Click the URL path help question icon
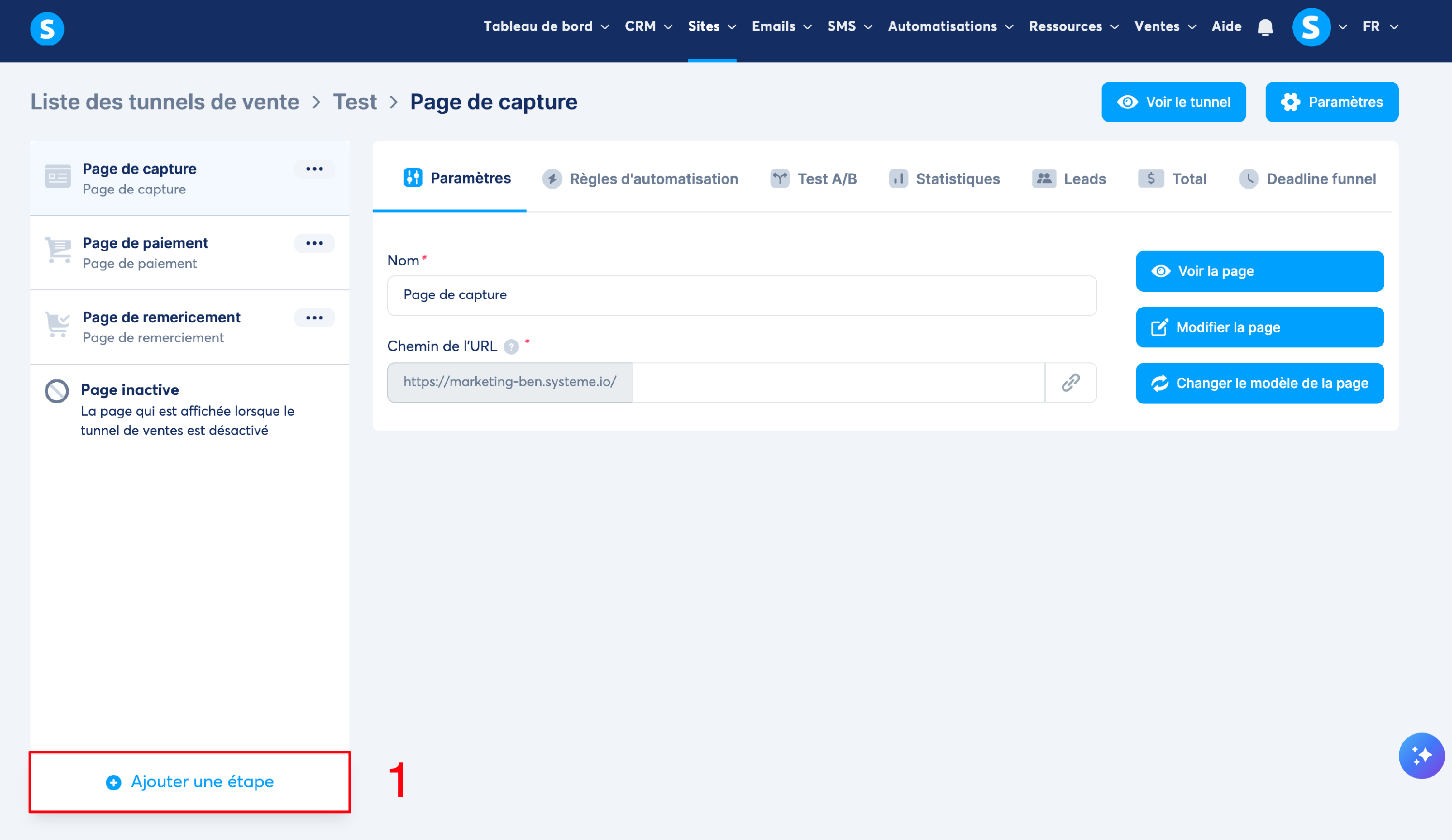The width and height of the screenshot is (1452, 840). (x=511, y=347)
